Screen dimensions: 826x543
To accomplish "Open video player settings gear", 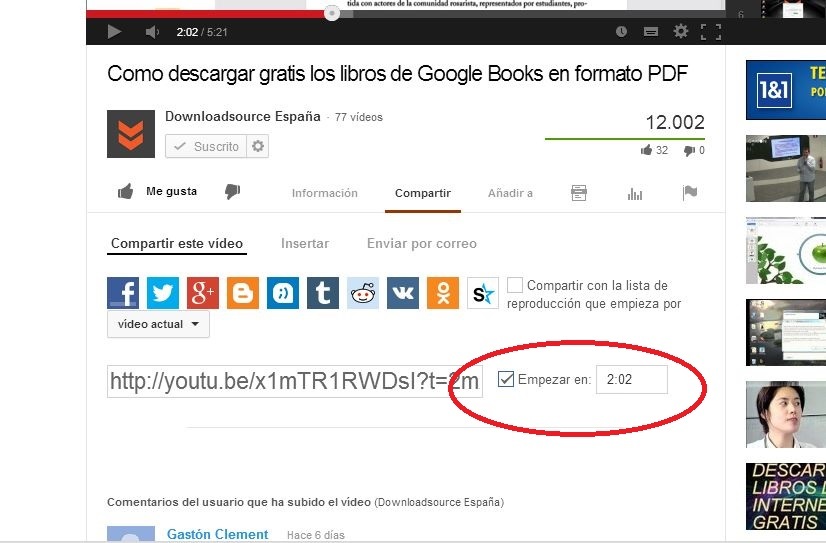I will point(681,32).
